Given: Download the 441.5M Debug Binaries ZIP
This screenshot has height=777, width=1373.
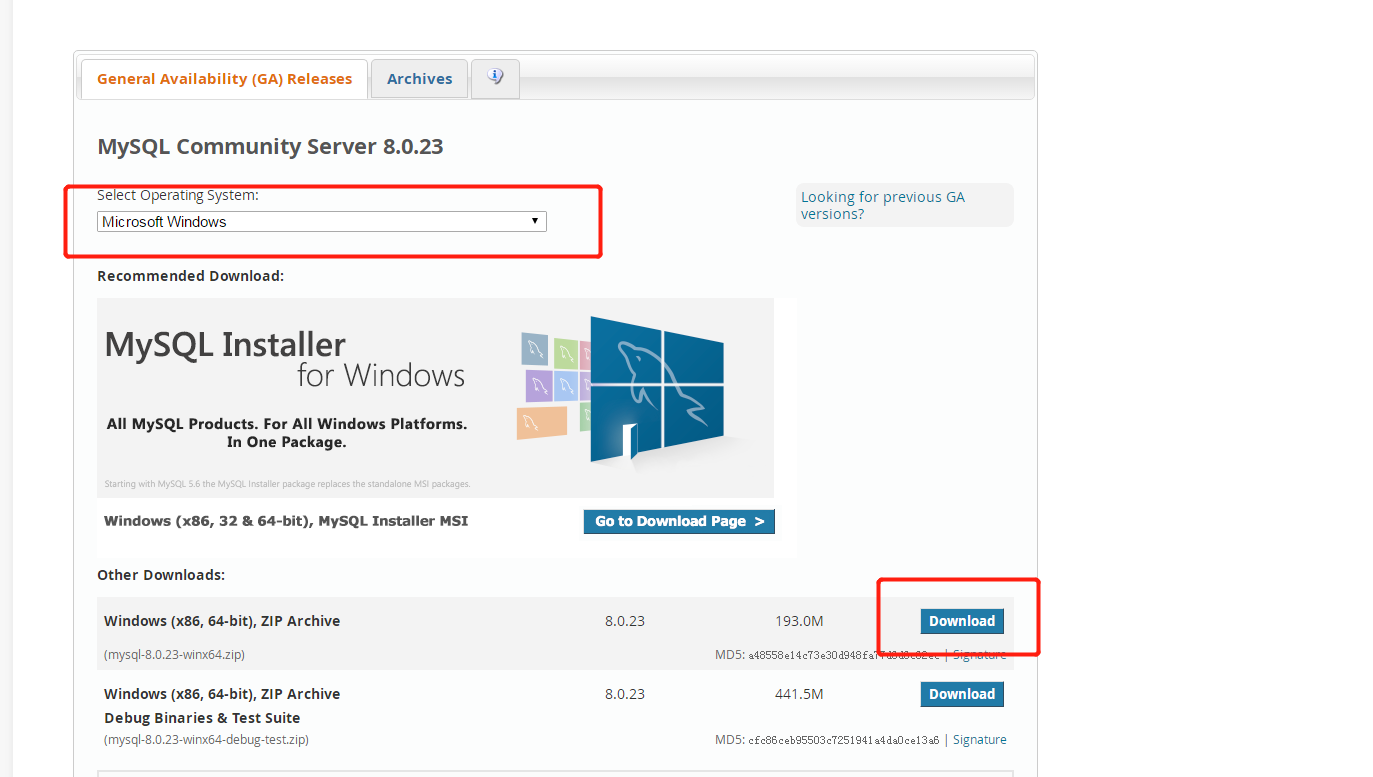Looking at the screenshot, I should (962, 694).
